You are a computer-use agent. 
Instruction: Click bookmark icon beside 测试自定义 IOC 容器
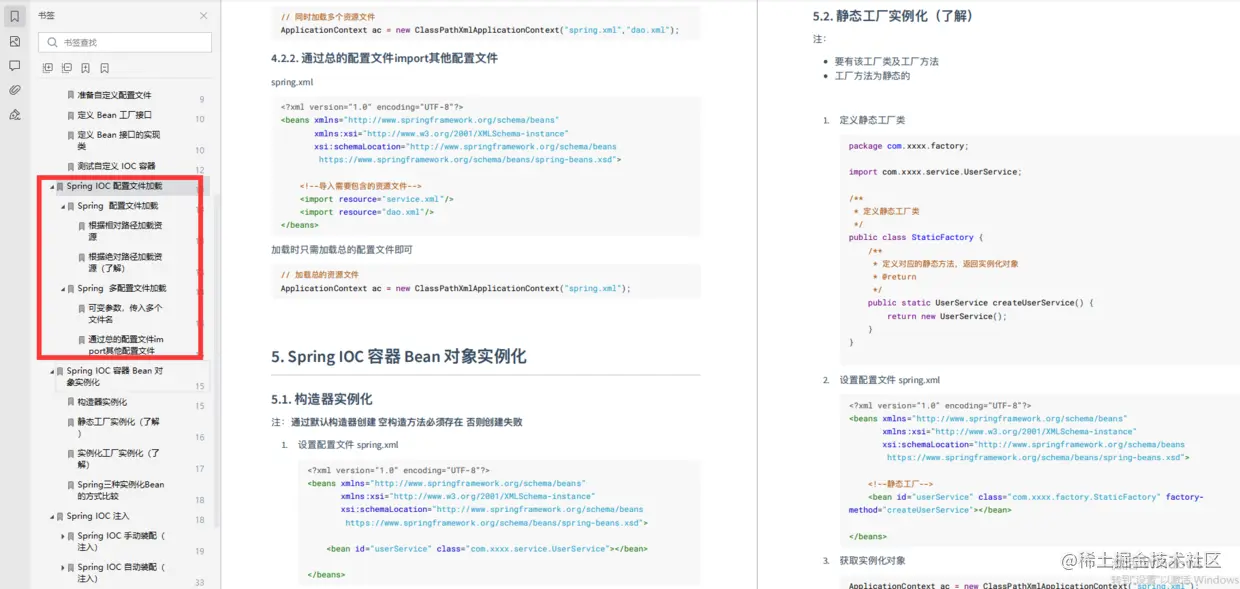click(x=70, y=166)
